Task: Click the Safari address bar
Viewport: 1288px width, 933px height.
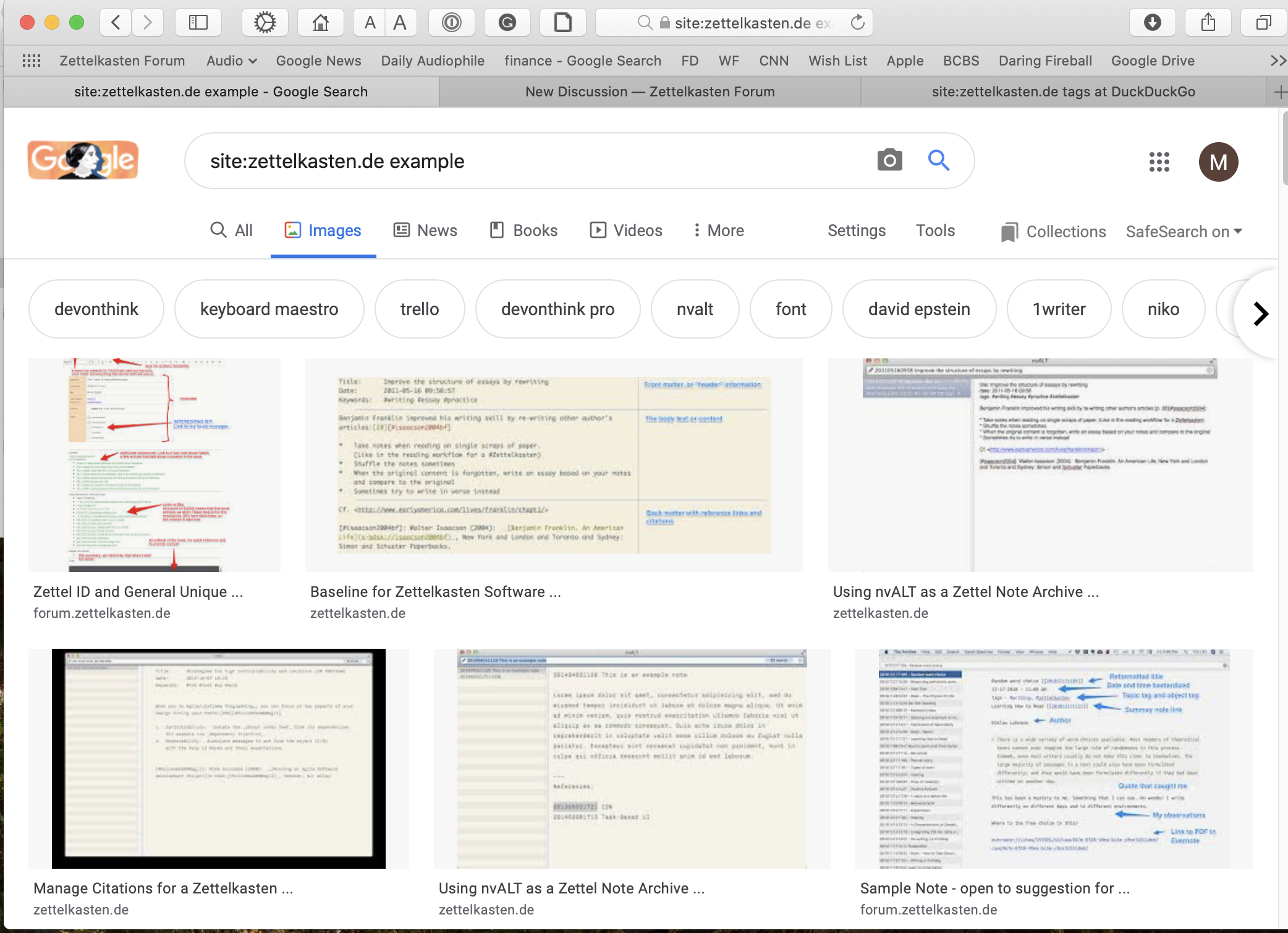Action: point(734,23)
